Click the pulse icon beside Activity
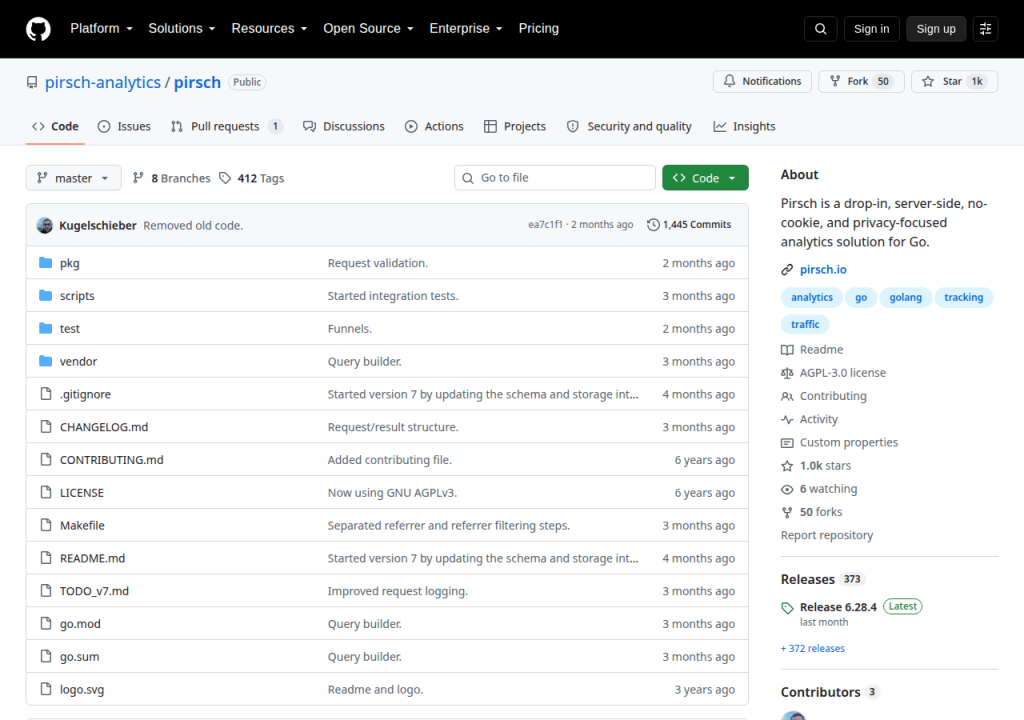1024x720 pixels. point(787,419)
